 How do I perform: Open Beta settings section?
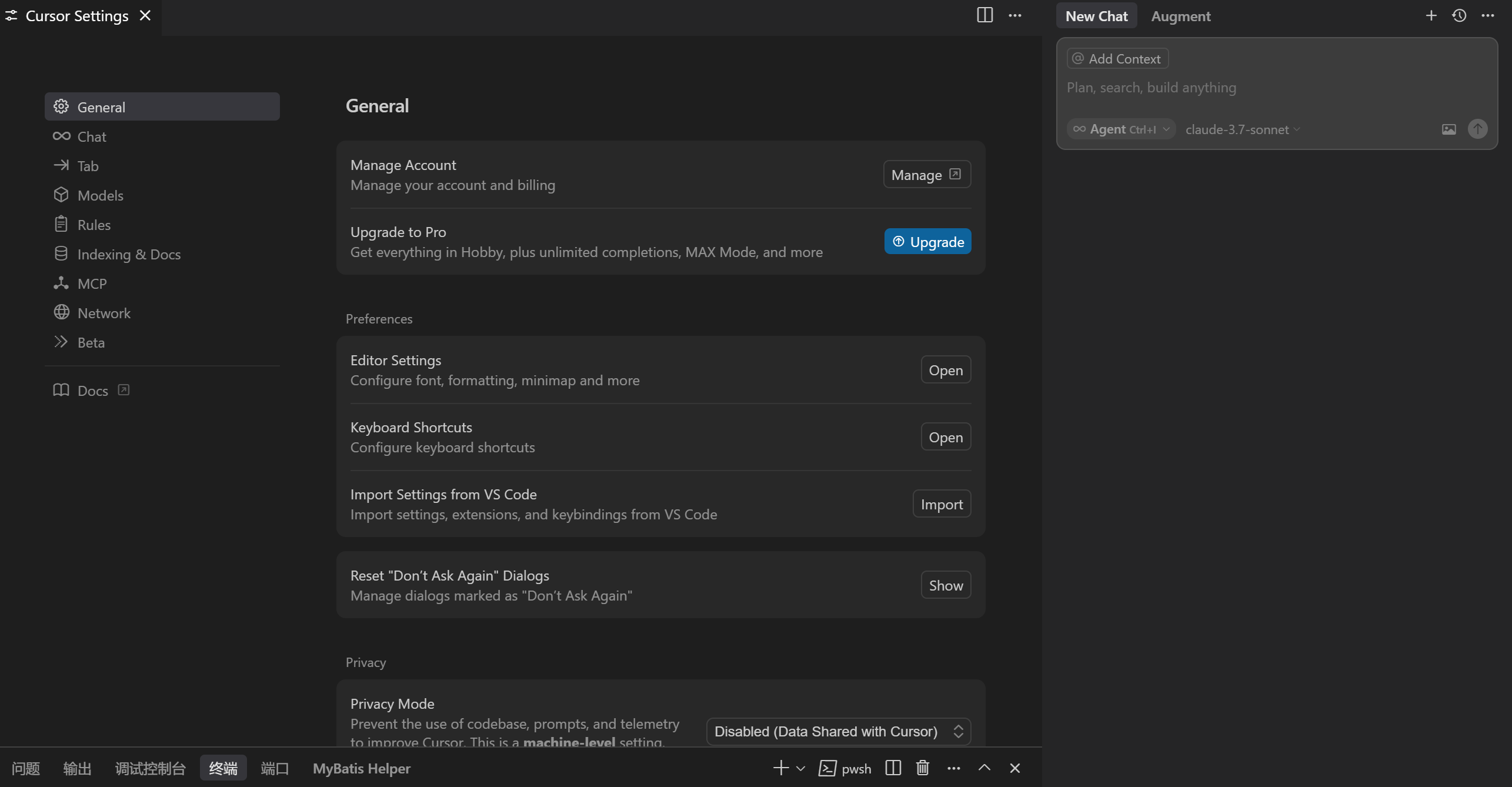tap(162, 342)
